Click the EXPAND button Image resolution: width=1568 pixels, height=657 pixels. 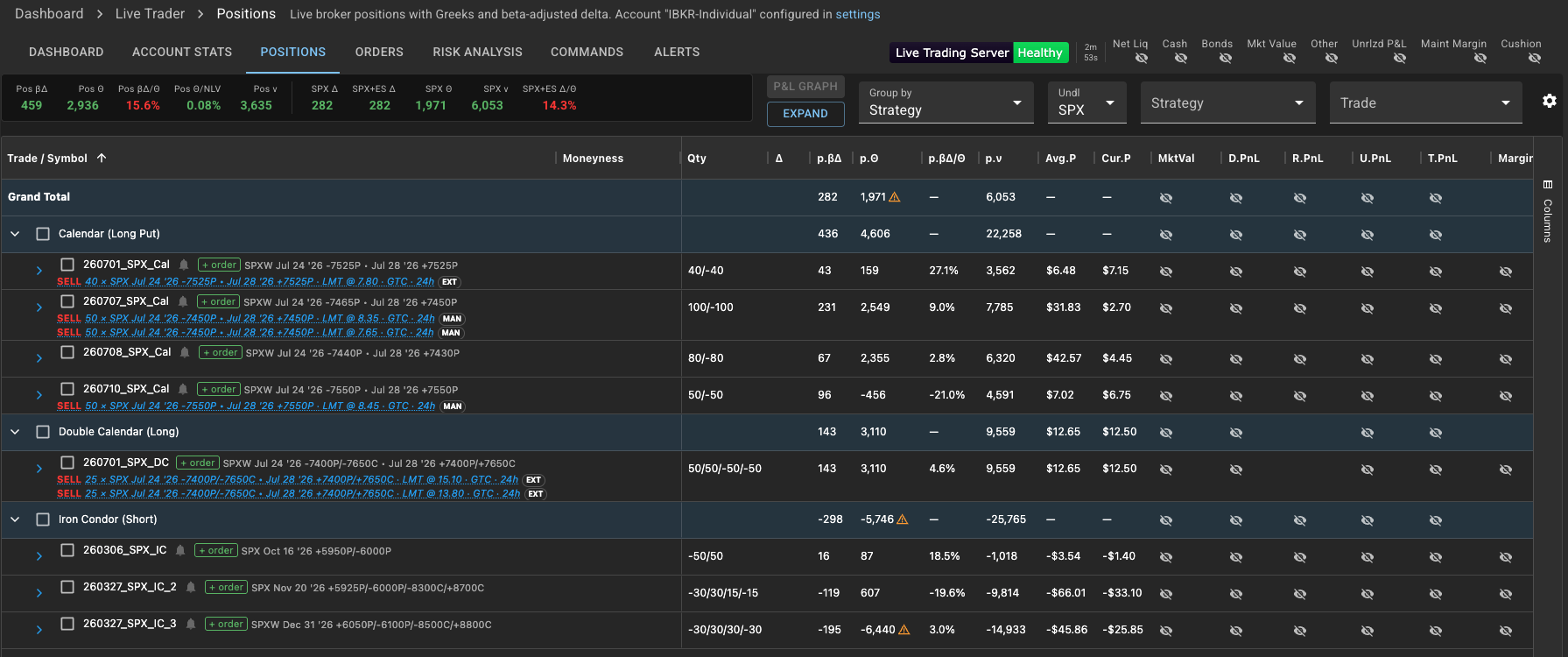805,114
